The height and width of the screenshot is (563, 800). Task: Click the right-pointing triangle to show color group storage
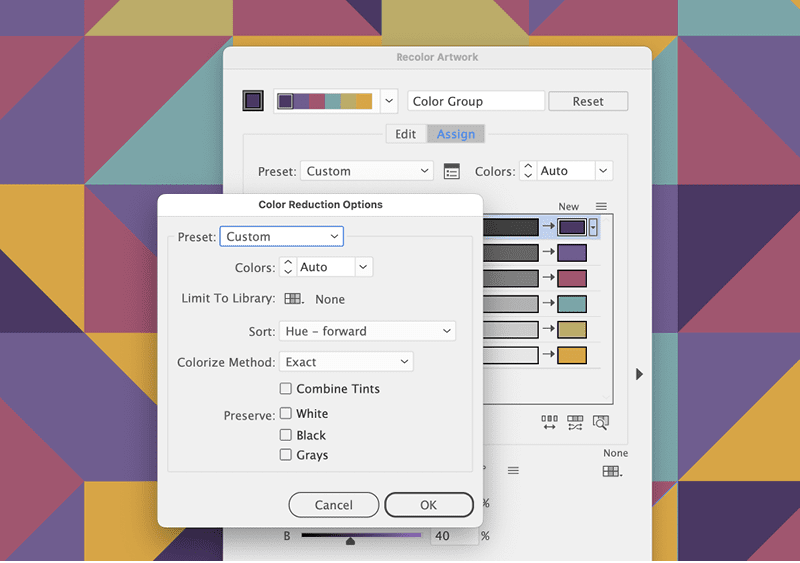[x=639, y=374]
